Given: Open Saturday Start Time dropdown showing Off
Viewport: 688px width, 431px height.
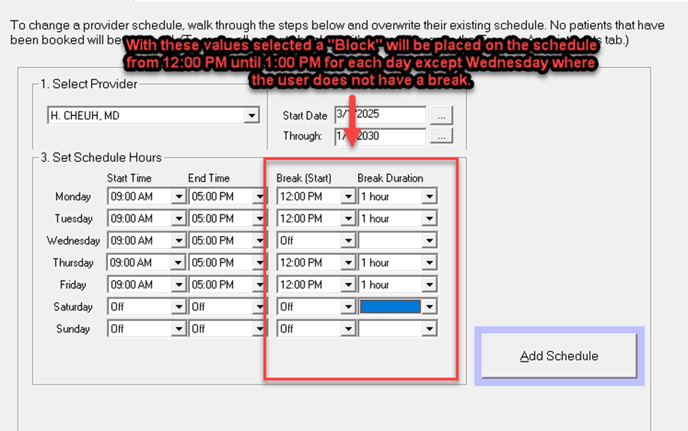Looking at the screenshot, I should point(179,307).
